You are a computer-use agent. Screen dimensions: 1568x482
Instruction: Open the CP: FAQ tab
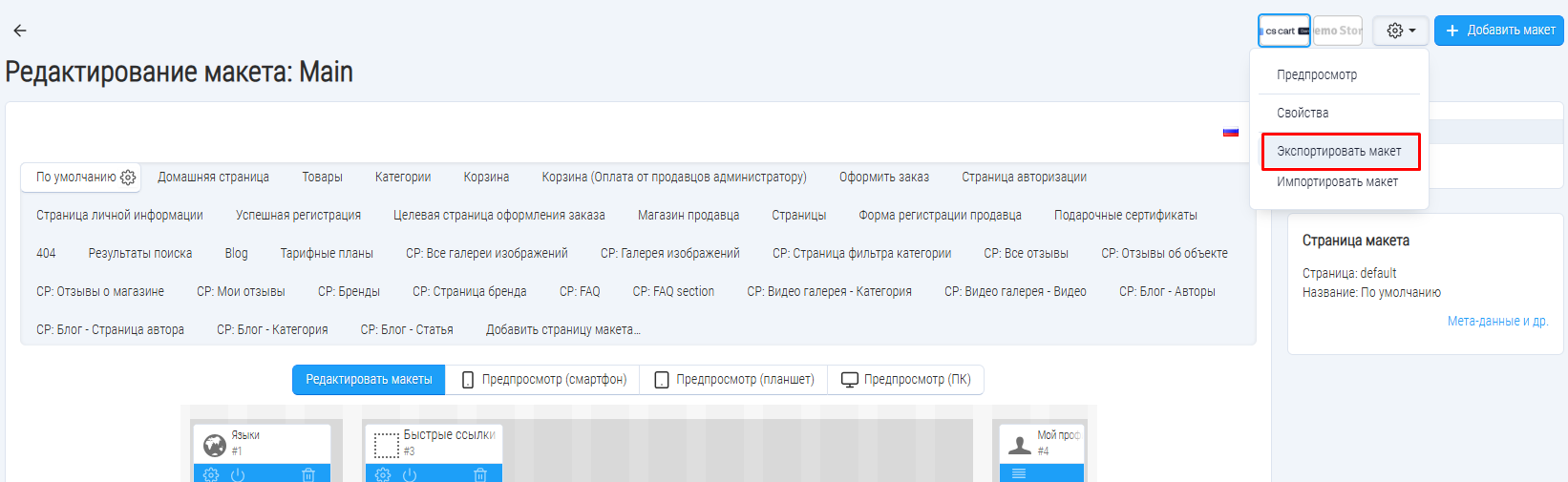[580, 291]
